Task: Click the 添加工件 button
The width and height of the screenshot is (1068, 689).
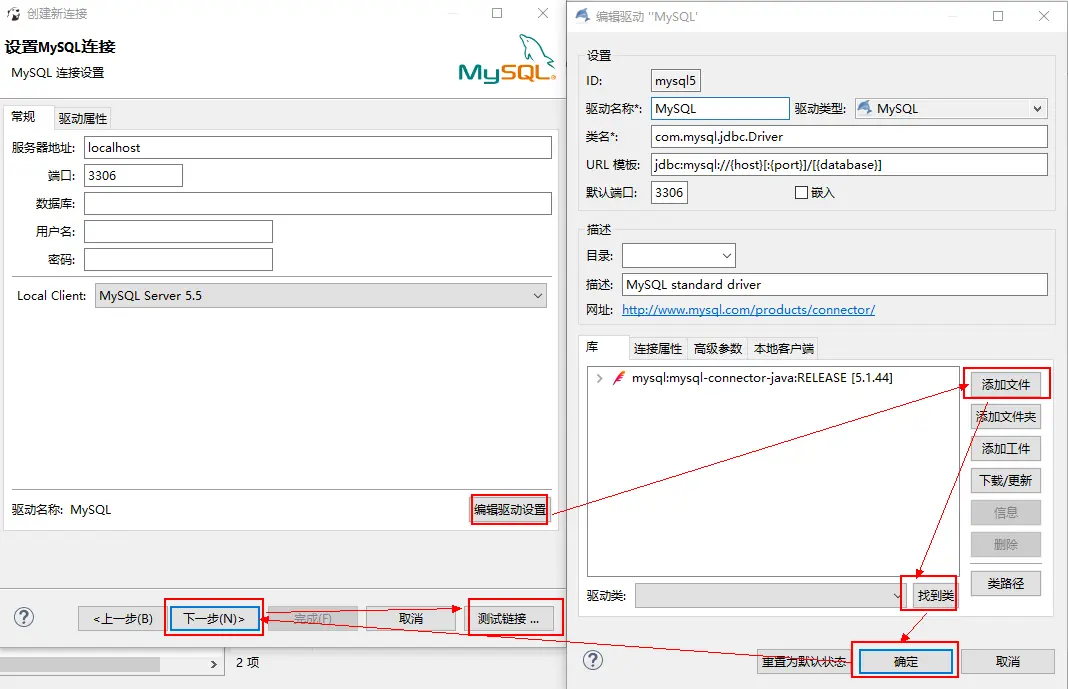Action: [x=1006, y=449]
